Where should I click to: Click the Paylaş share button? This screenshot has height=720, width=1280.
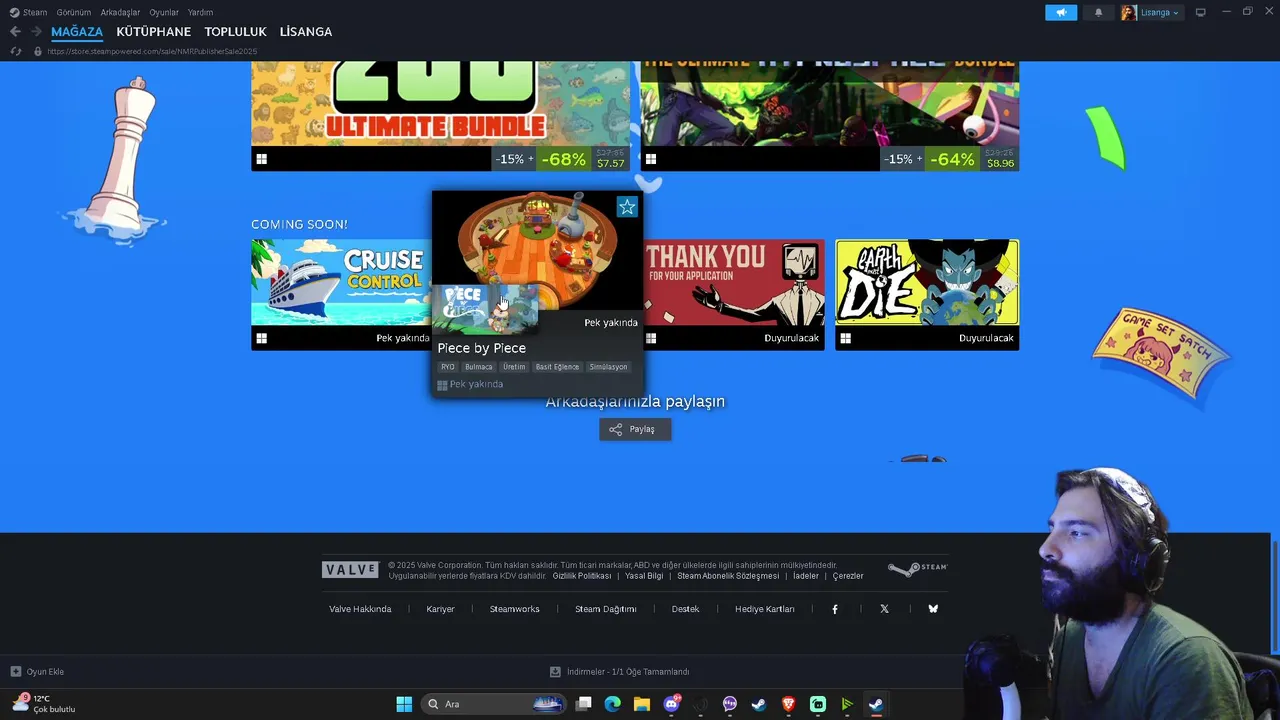(x=635, y=429)
